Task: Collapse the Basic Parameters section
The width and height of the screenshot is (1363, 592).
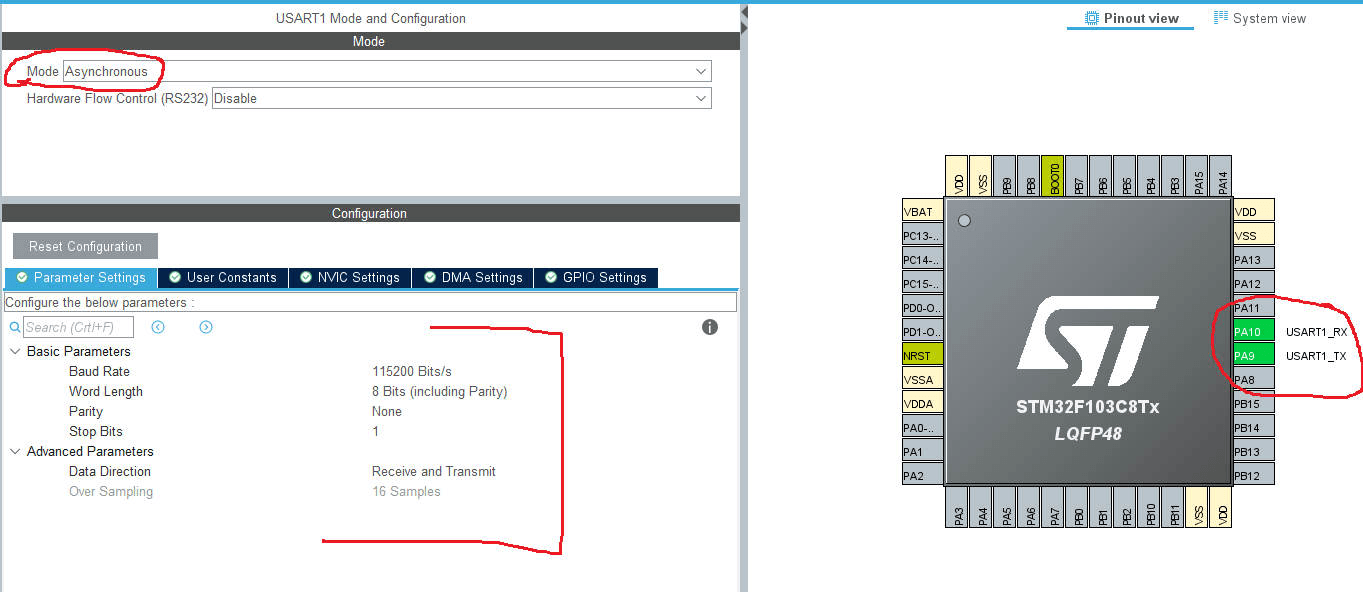Action: click(x=15, y=352)
